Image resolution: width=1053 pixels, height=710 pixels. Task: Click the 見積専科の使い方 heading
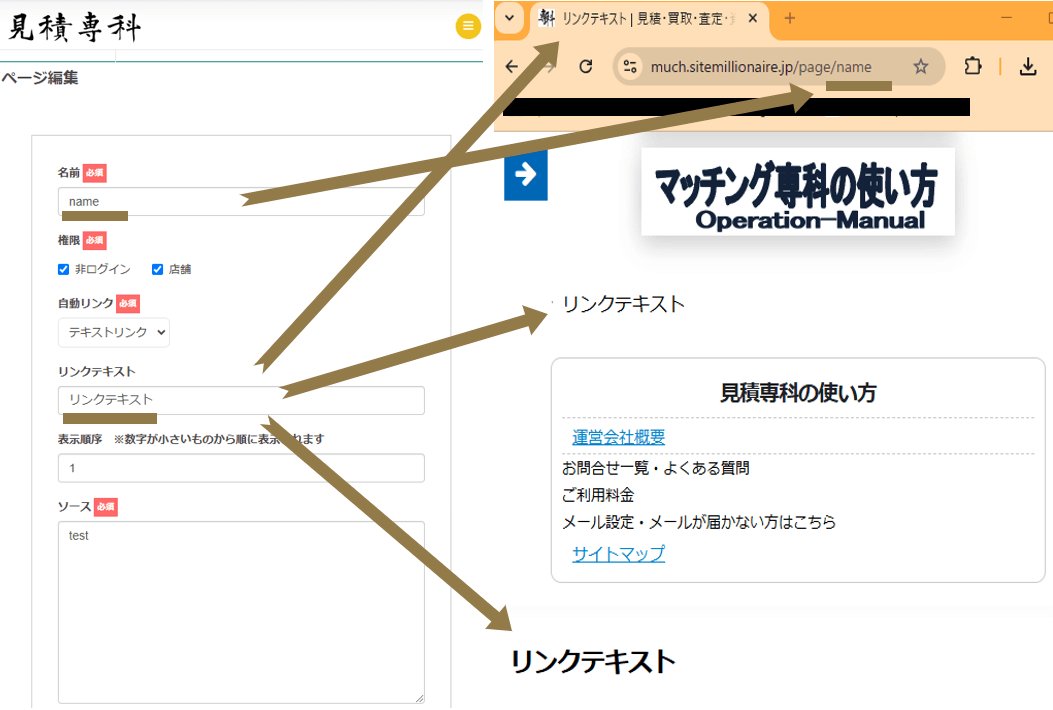(798, 393)
